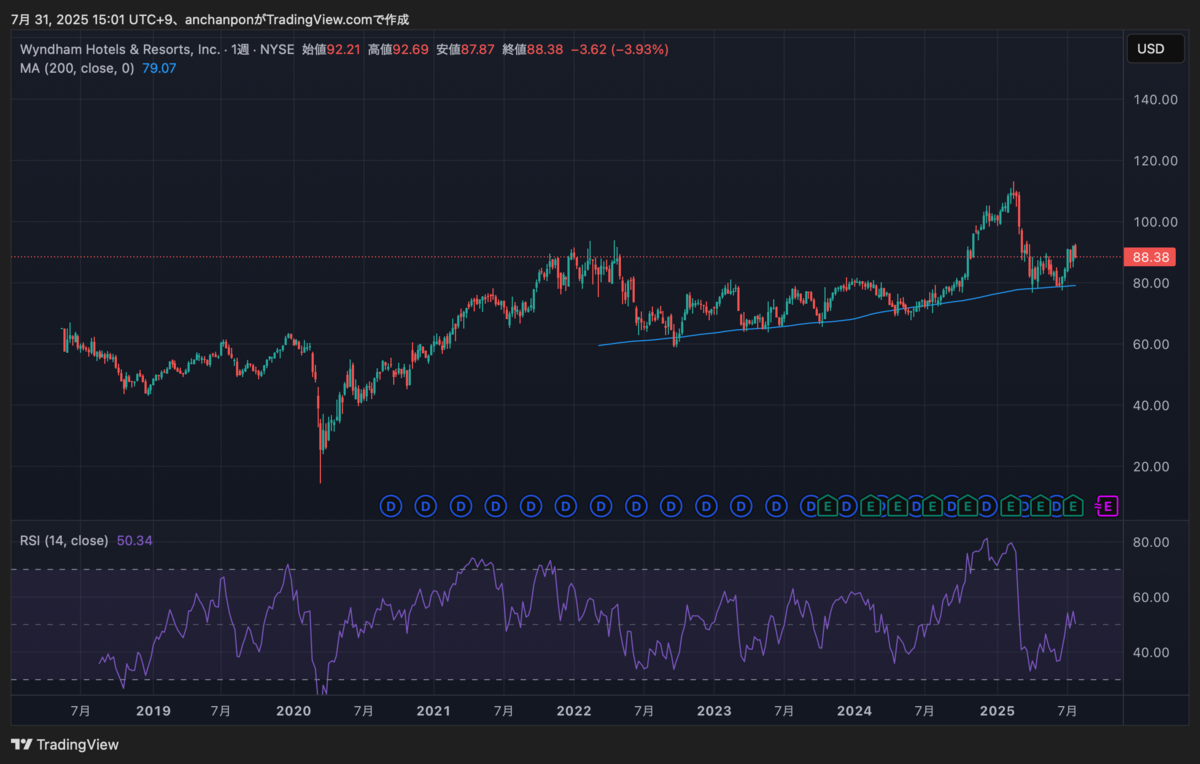Viewport: 1200px width, 764px height.
Task: Select the Wyndham Hotels & Resorts, Inc. symbol title
Action: coord(120,49)
